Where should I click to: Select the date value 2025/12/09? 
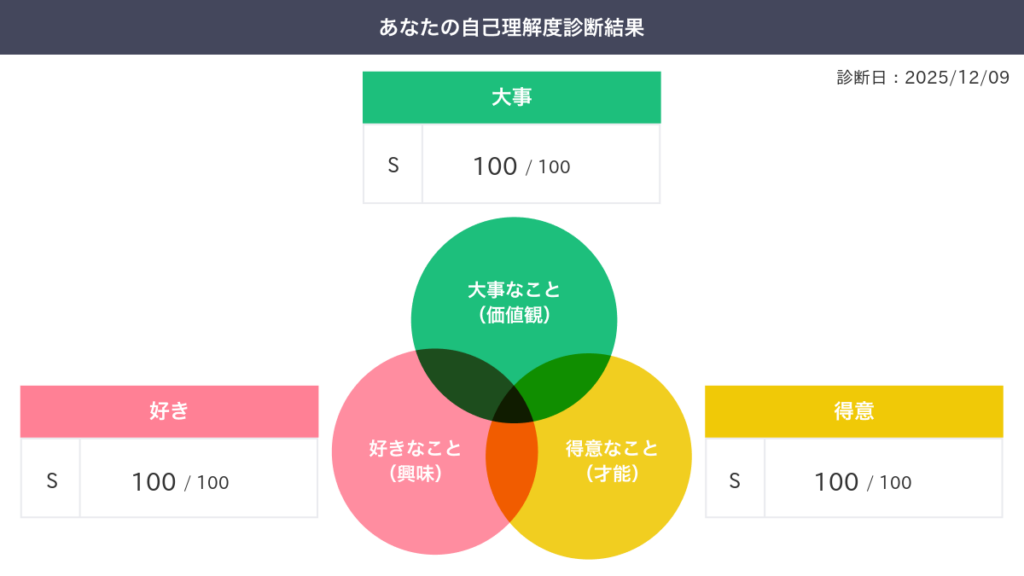point(957,79)
